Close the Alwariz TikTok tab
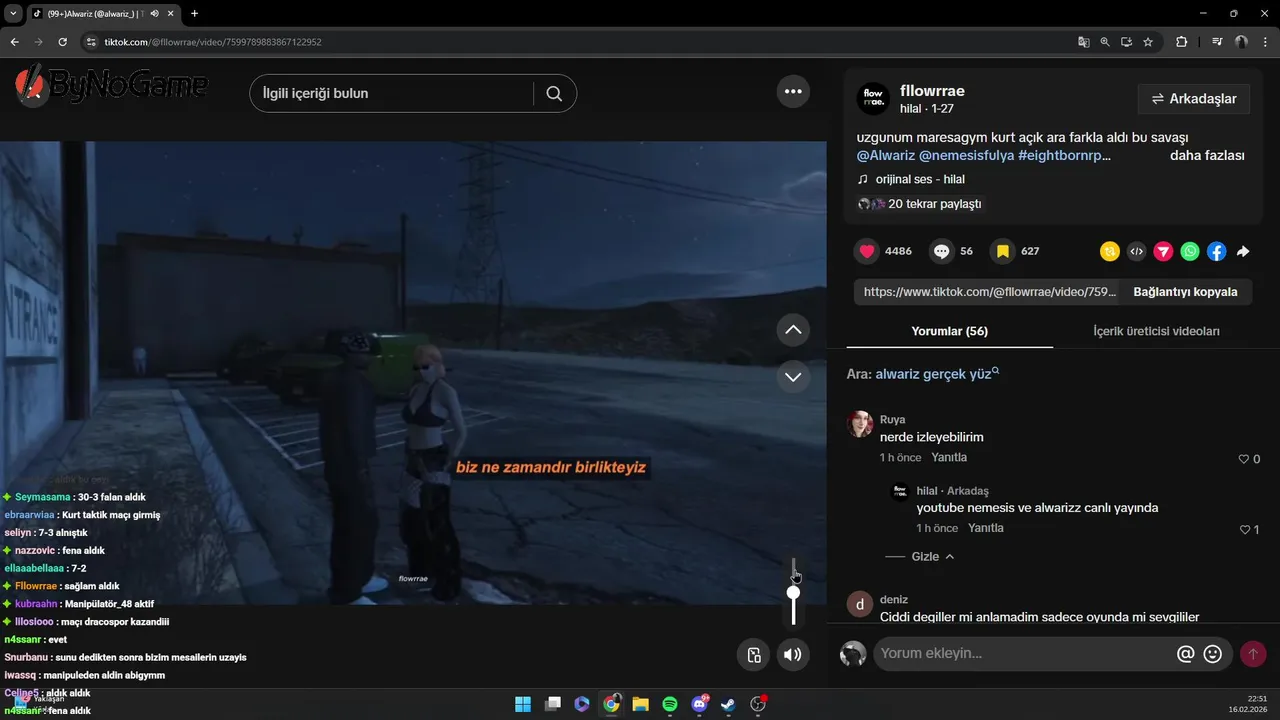 pyautogui.click(x=170, y=13)
